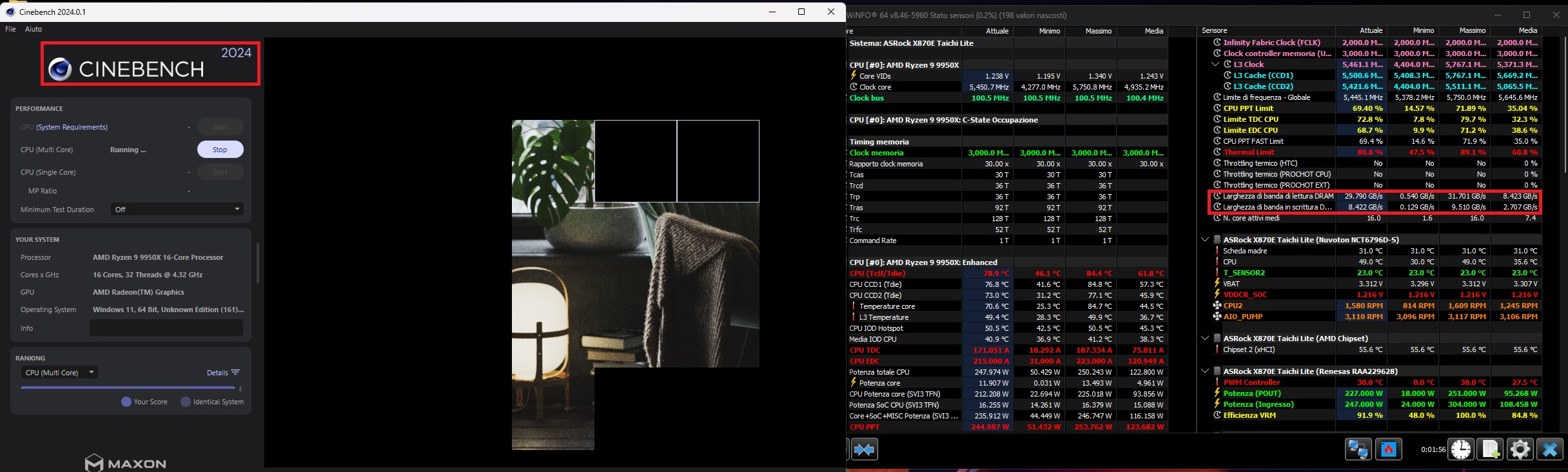
Task: Toggle the Identical System legend marker
Action: (186, 402)
